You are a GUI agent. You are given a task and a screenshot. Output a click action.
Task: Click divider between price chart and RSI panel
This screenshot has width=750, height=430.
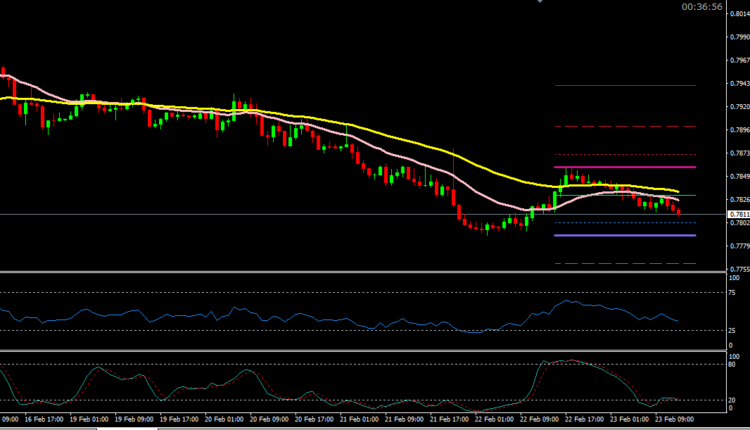(x=360, y=271)
